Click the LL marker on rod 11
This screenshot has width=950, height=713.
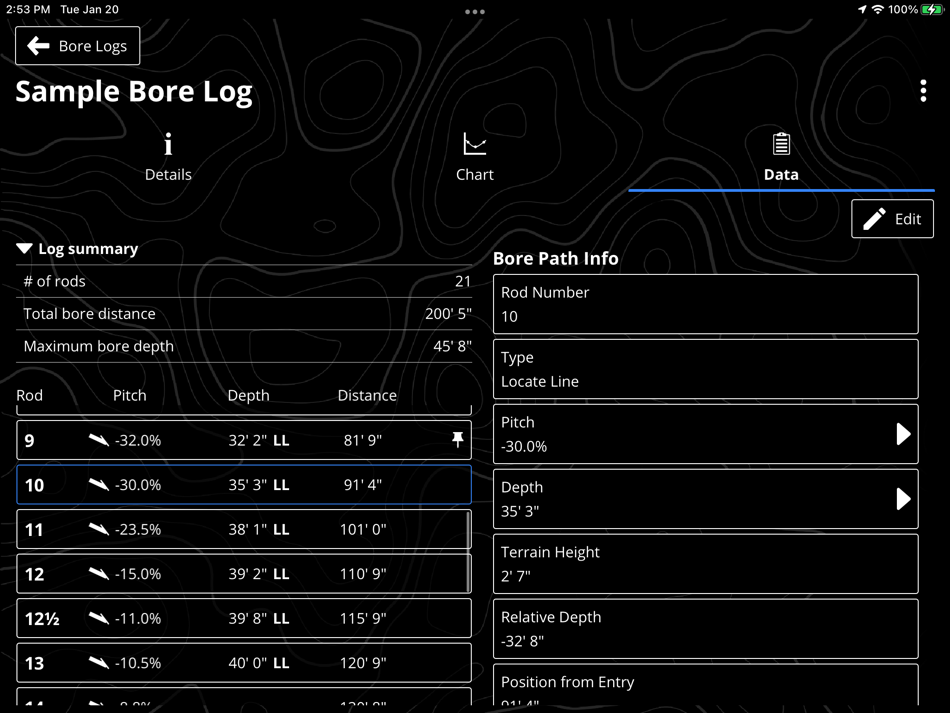pos(281,529)
